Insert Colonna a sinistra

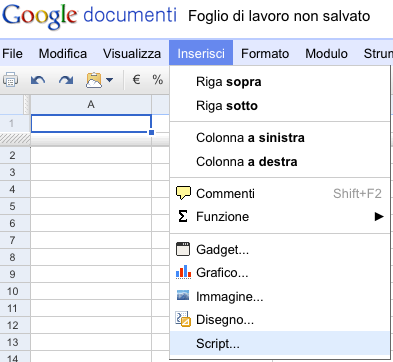[280, 138]
